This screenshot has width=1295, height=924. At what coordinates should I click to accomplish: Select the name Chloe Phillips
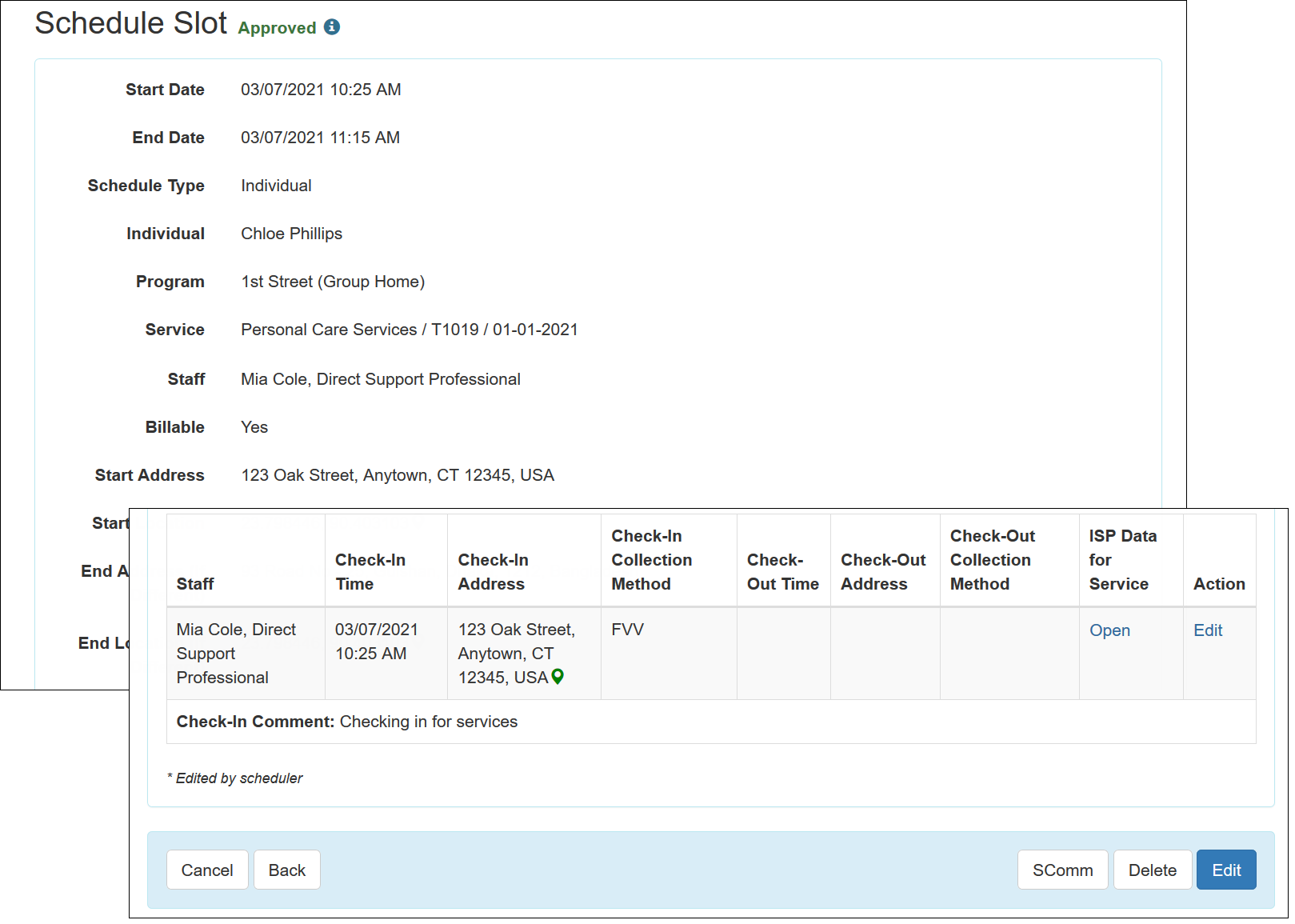pos(291,234)
